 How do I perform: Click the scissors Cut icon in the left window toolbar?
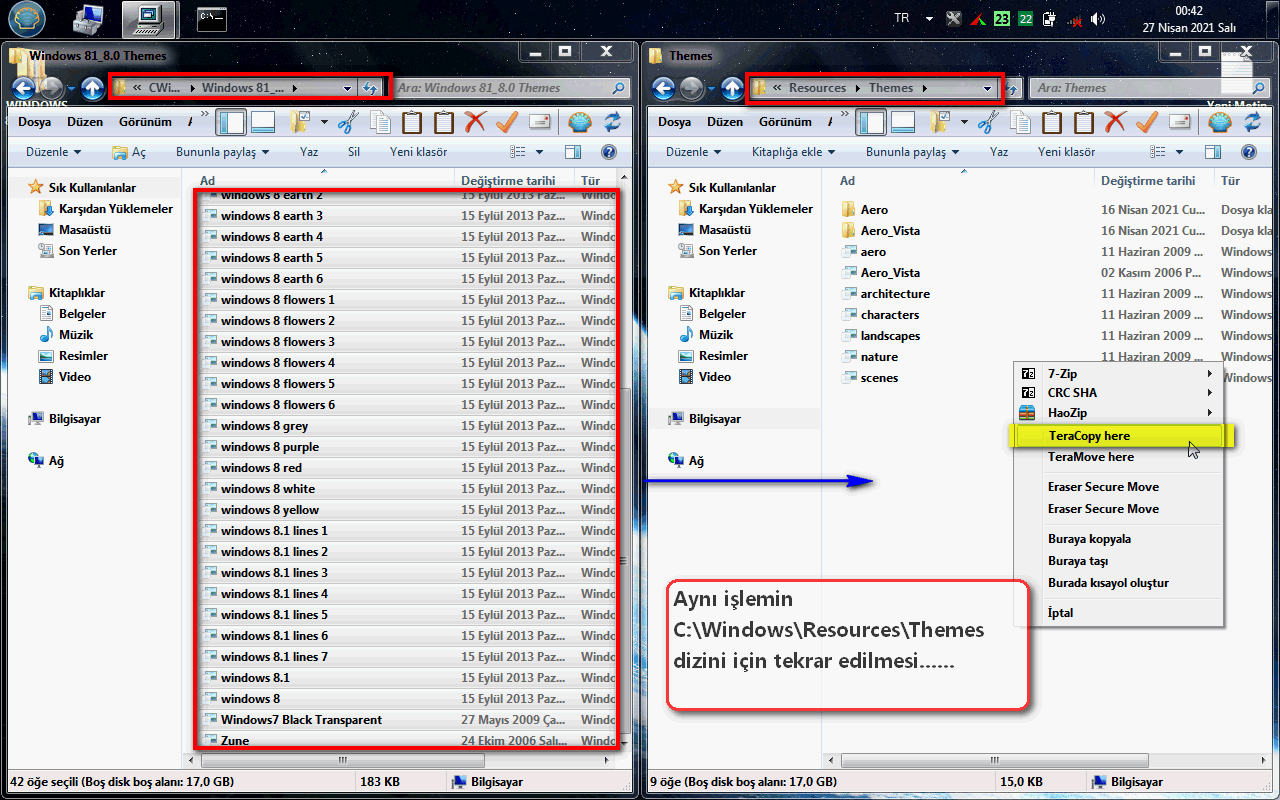click(x=348, y=122)
